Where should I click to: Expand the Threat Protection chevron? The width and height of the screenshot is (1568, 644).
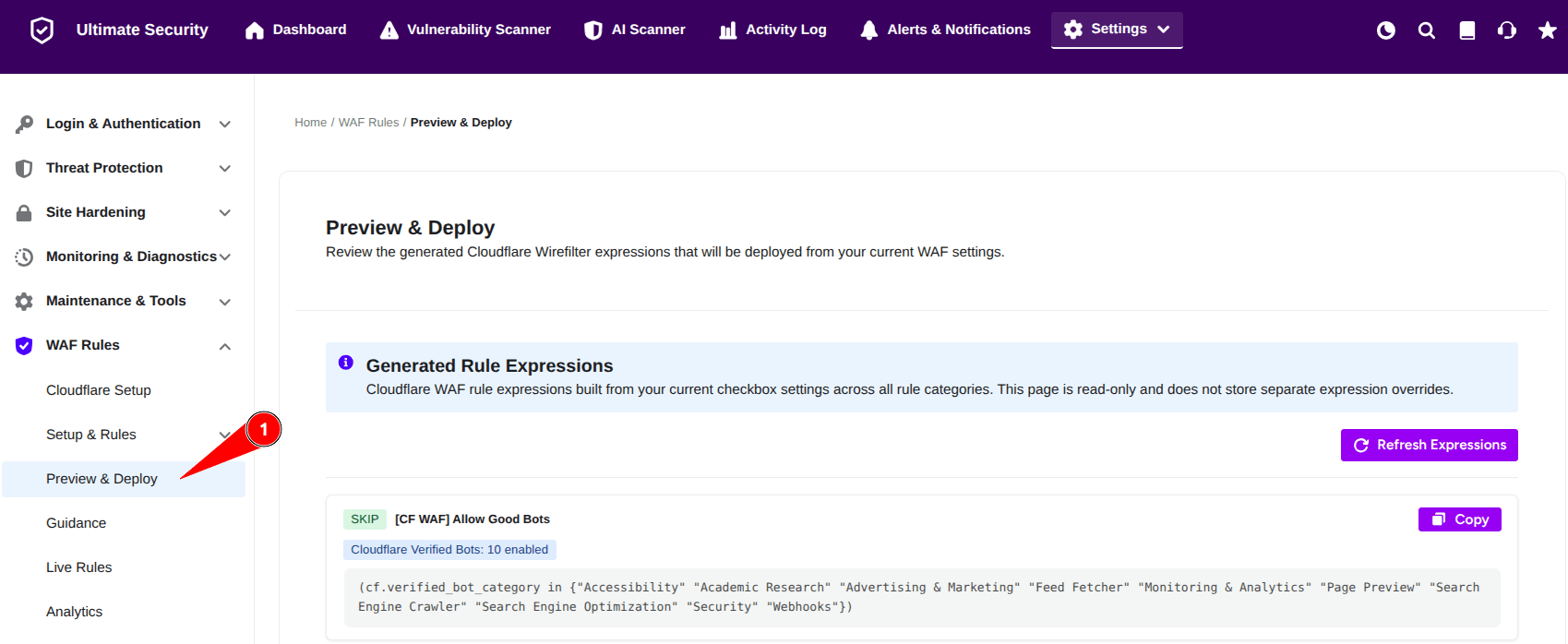[224, 168]
